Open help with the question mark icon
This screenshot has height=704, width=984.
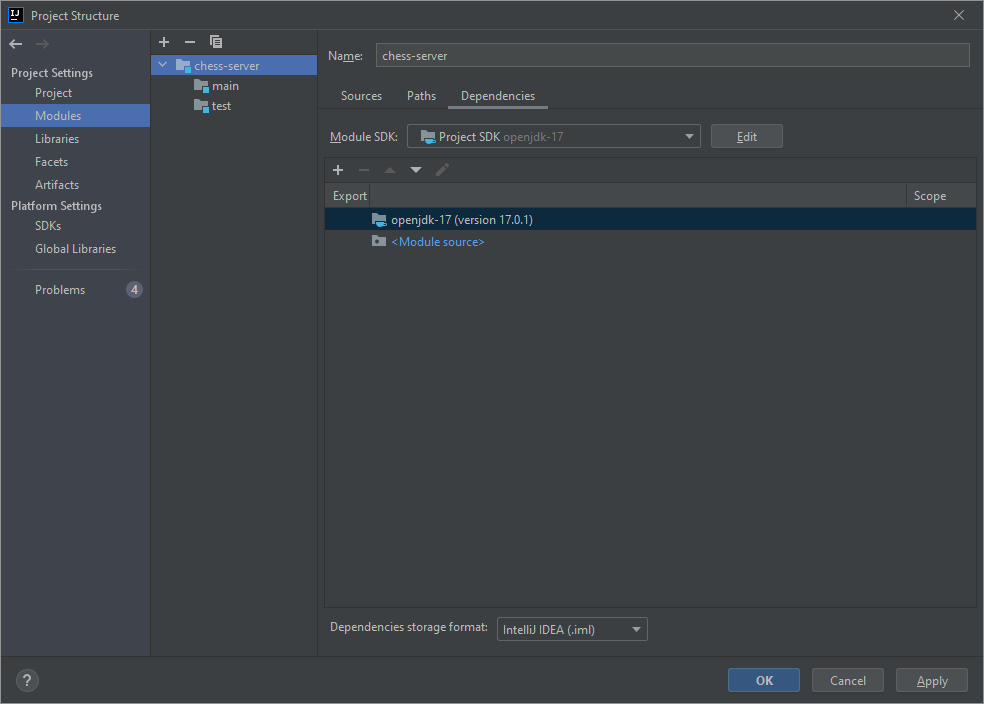tap(27, 681)
